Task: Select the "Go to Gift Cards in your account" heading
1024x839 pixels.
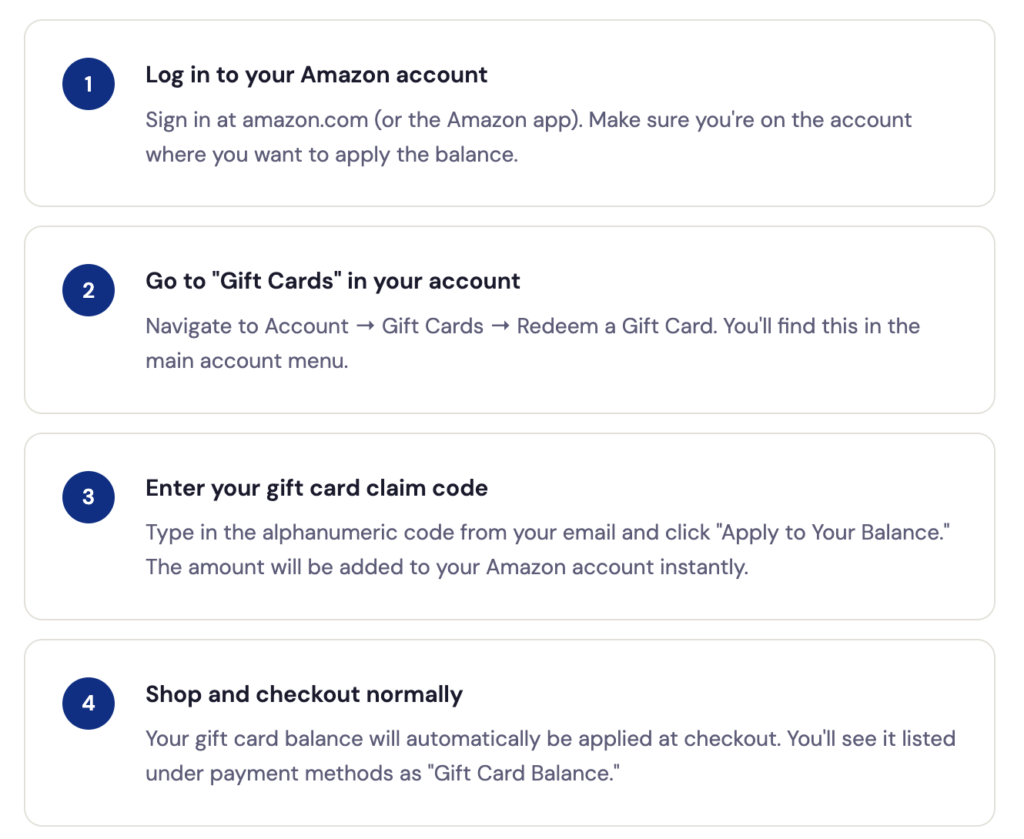Action: 333,281
